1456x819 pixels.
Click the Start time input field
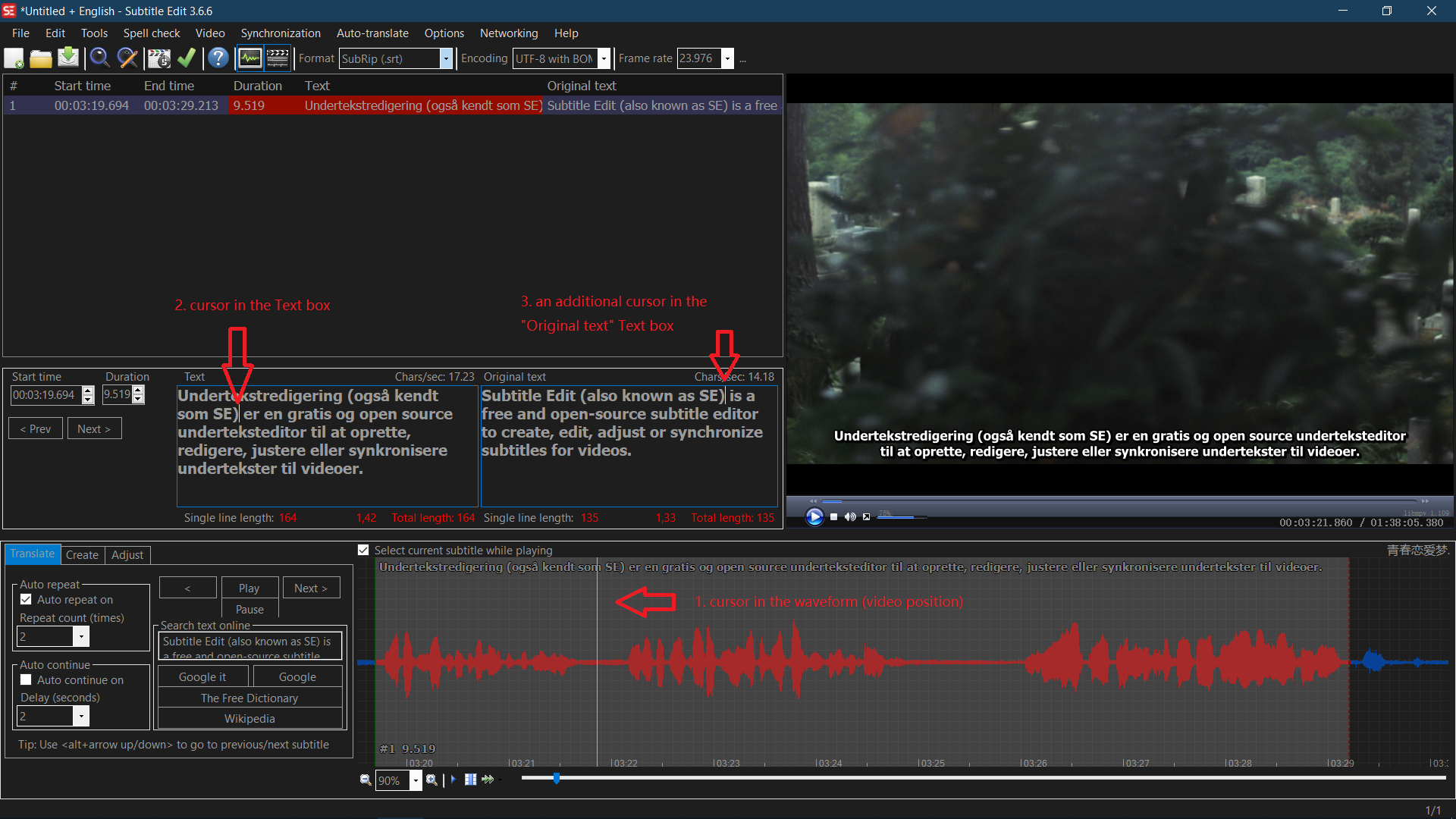tap(45, 394)
